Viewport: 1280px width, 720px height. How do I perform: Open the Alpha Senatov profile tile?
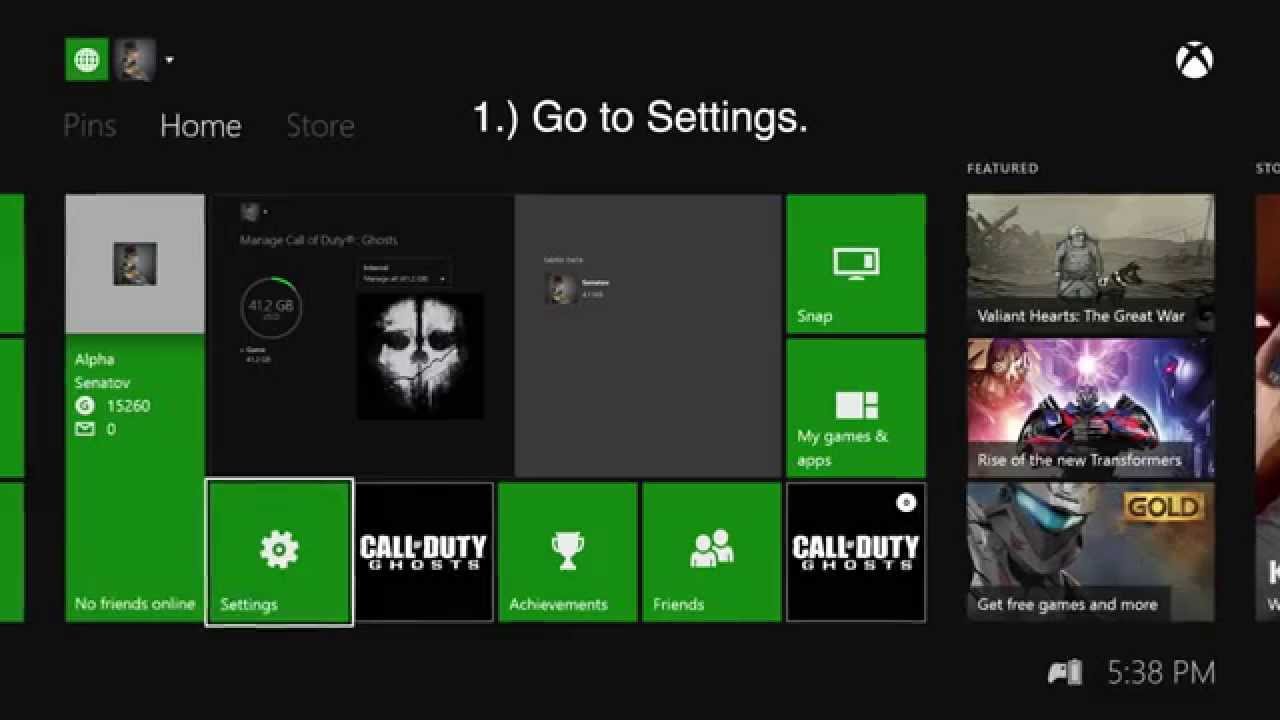pos(135,408)
